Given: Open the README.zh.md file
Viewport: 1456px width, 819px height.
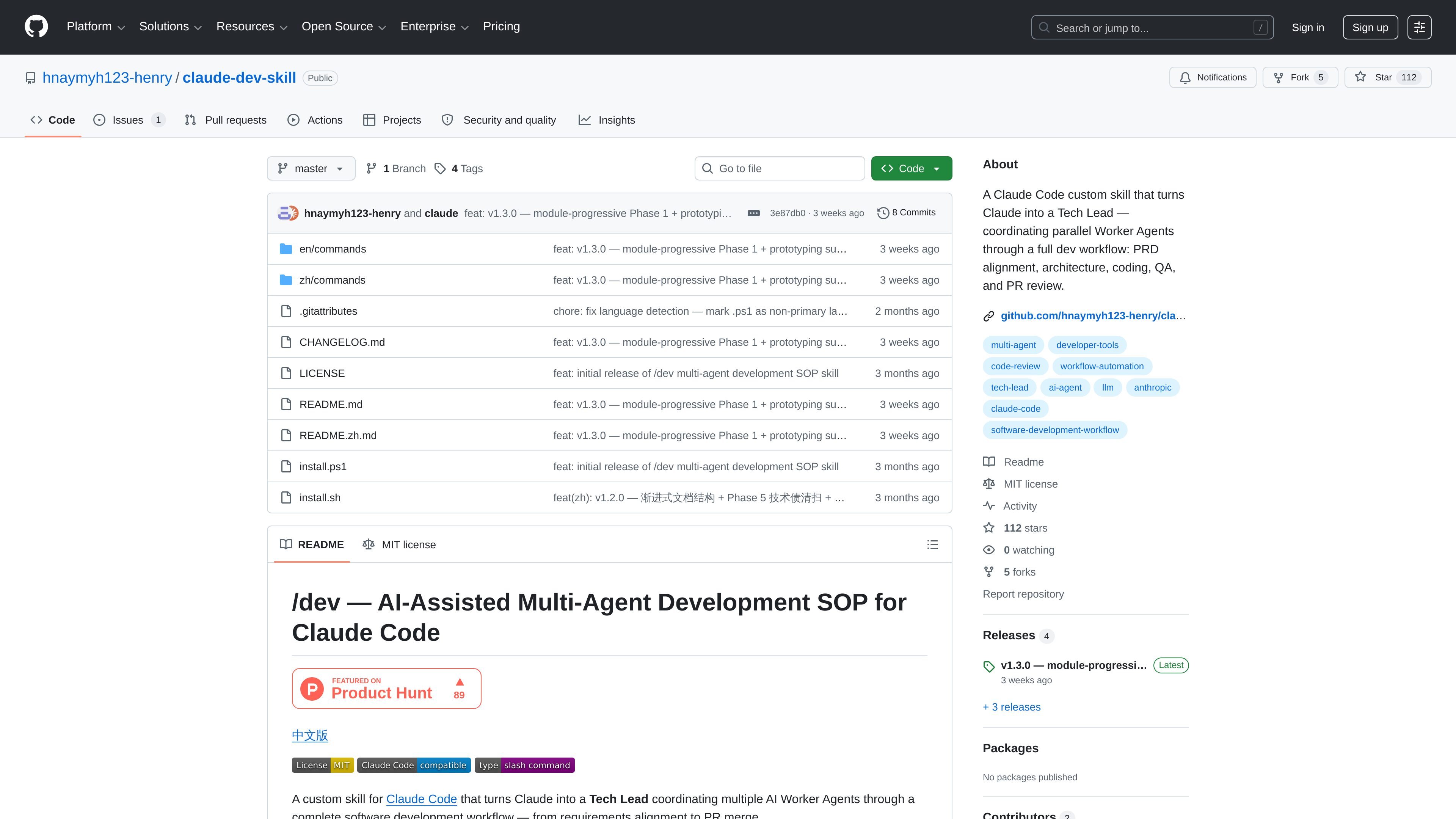Looking at the screenshot, I should pos(338,435).
